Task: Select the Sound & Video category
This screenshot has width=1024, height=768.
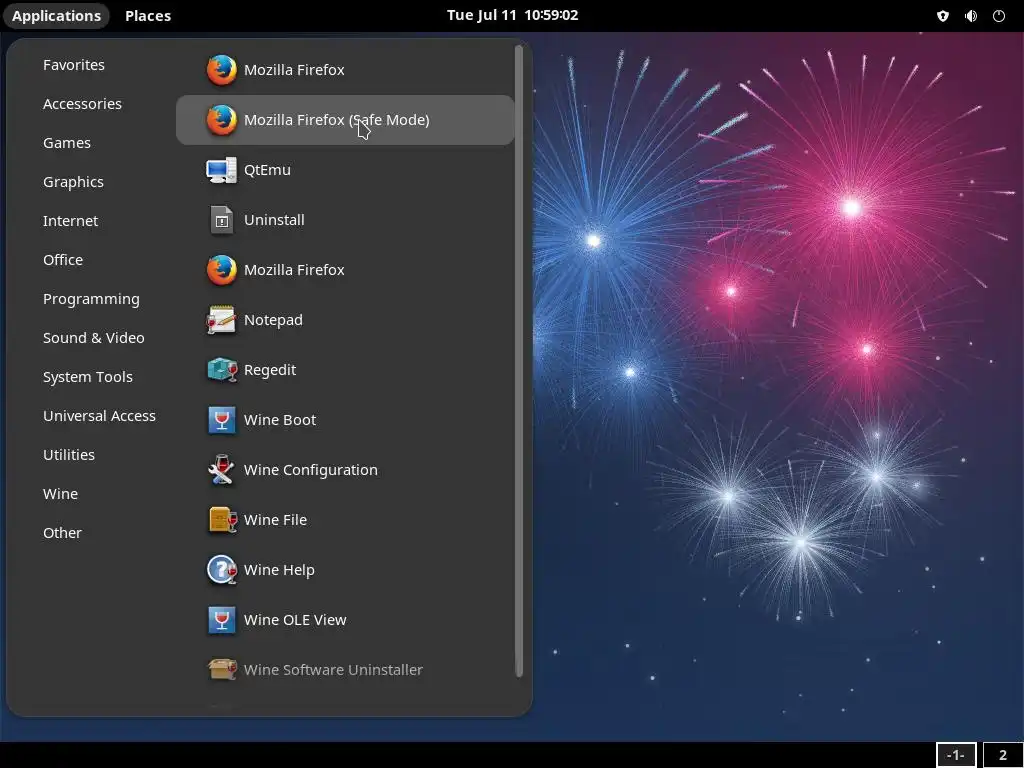Action: tap(93, 338)
